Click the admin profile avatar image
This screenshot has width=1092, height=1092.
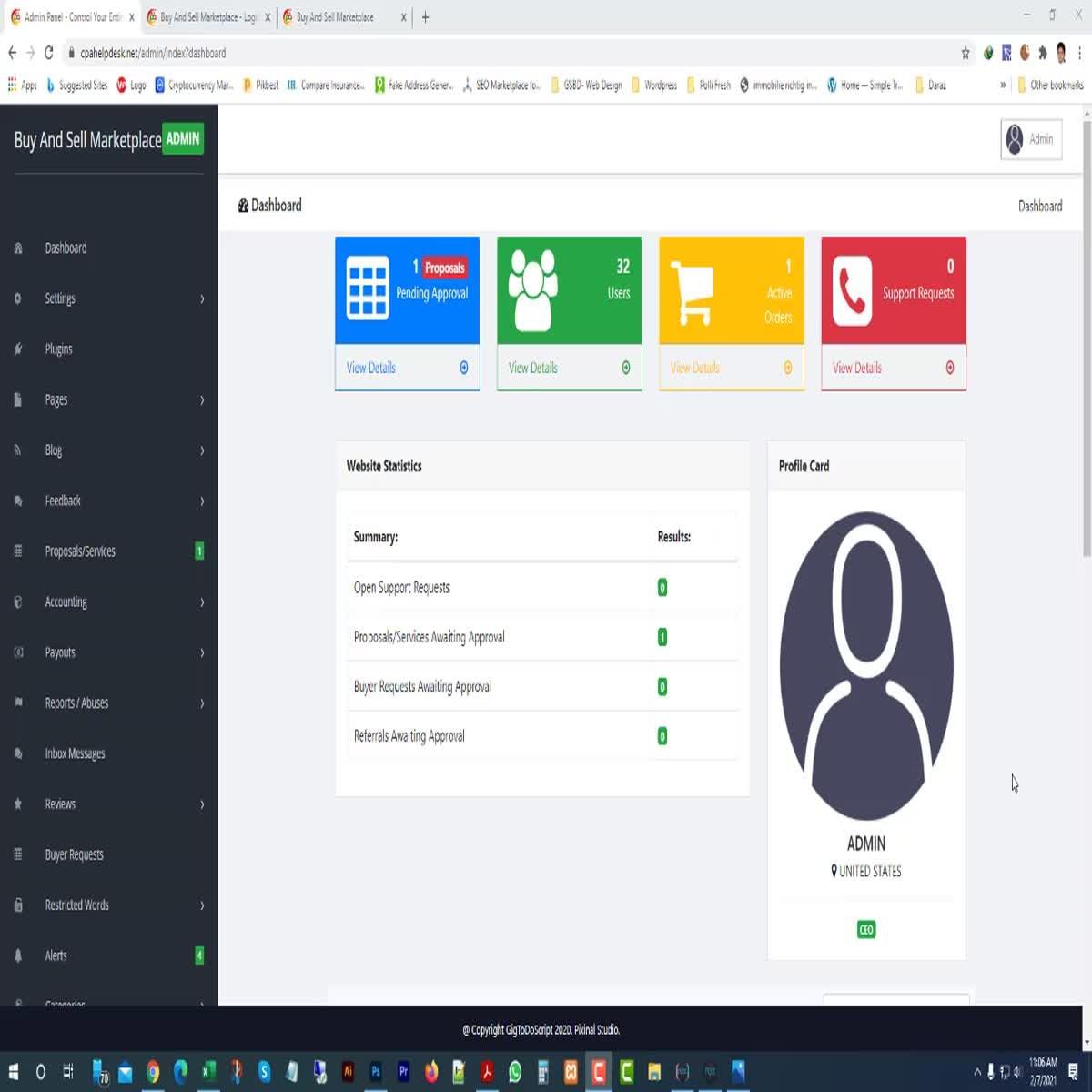[x=866, y=665]
